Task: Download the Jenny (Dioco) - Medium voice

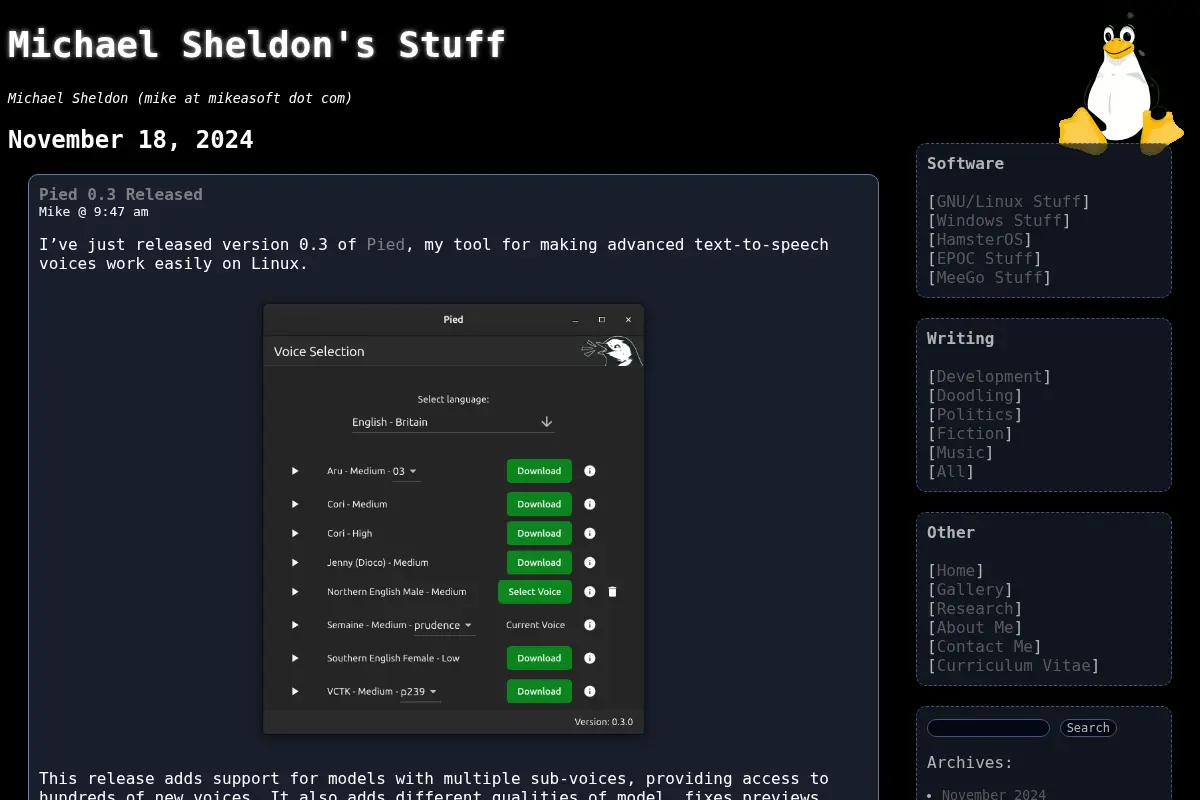Action: click(539, 562)
